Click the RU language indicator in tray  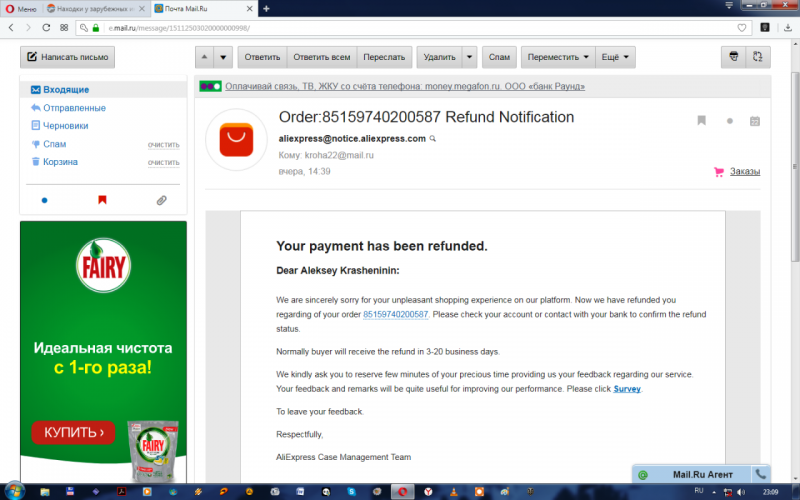pos(699,491)
